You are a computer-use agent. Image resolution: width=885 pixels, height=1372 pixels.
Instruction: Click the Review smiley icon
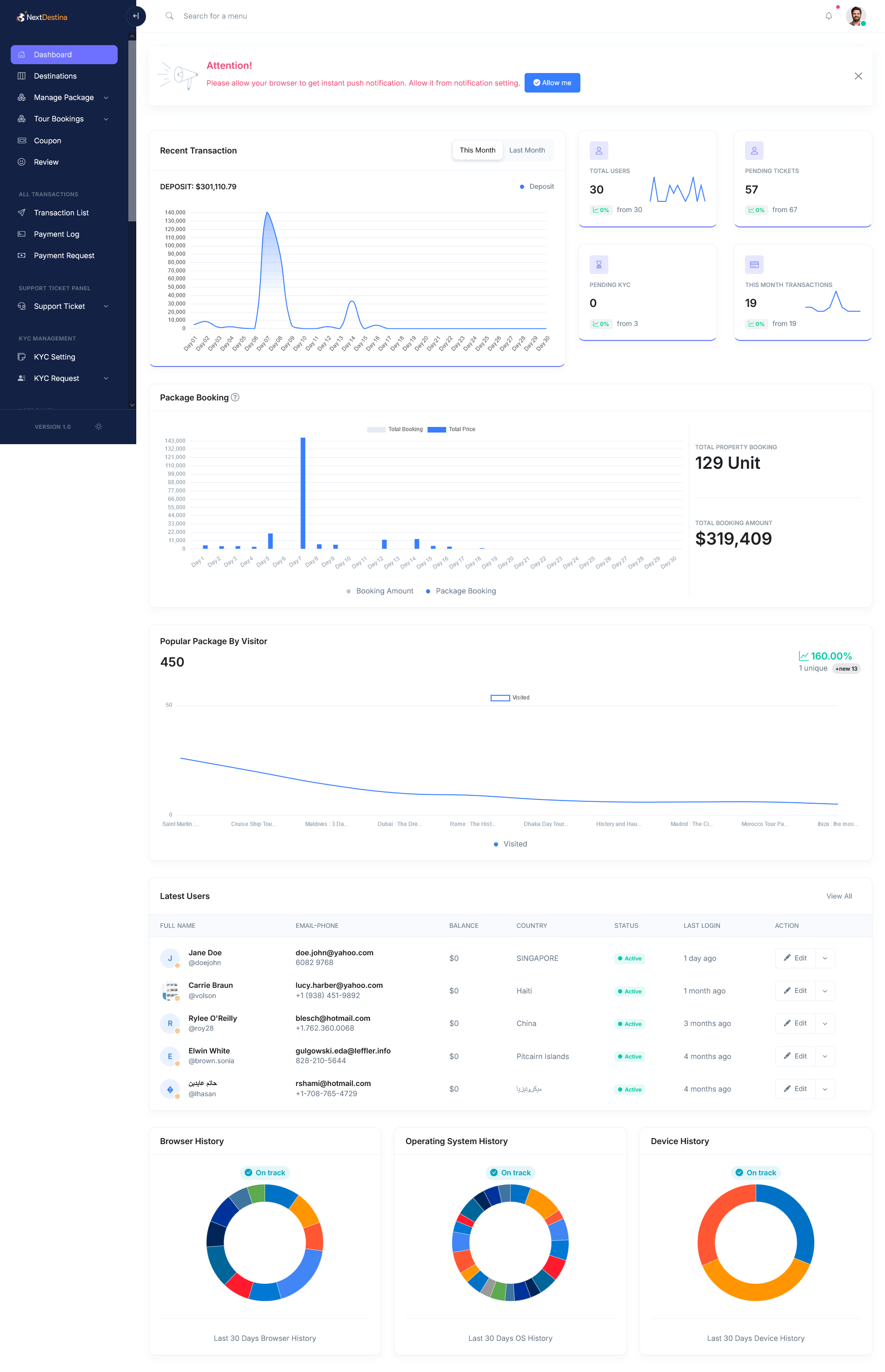21,162
